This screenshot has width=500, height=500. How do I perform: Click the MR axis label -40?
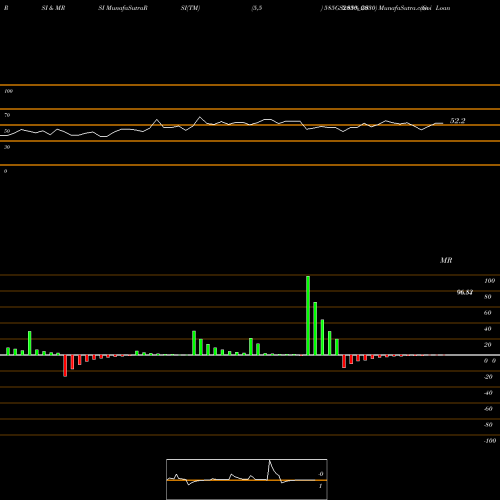coord(488,393)
